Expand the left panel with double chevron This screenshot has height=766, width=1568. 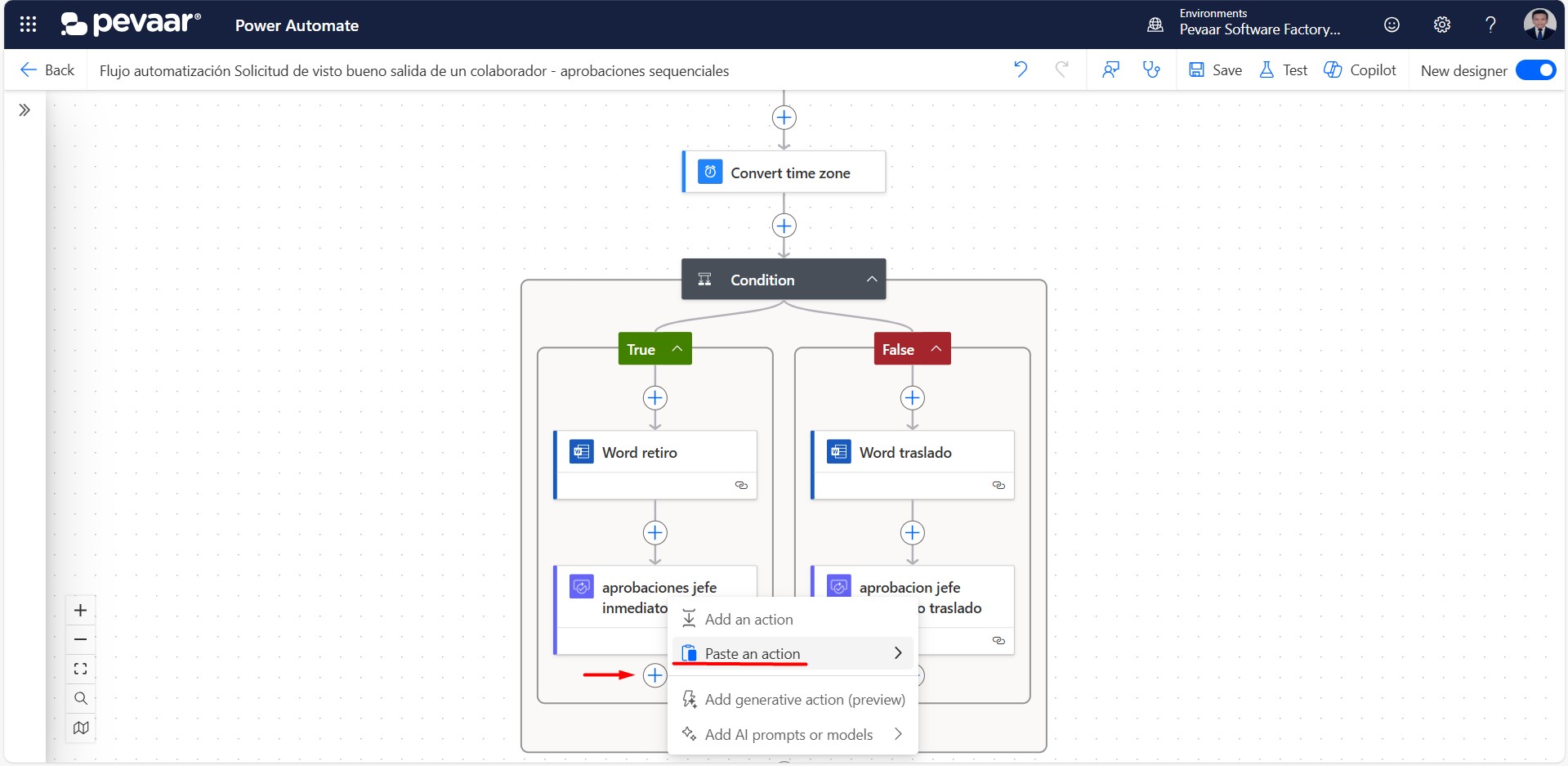[x=25, y=110]
